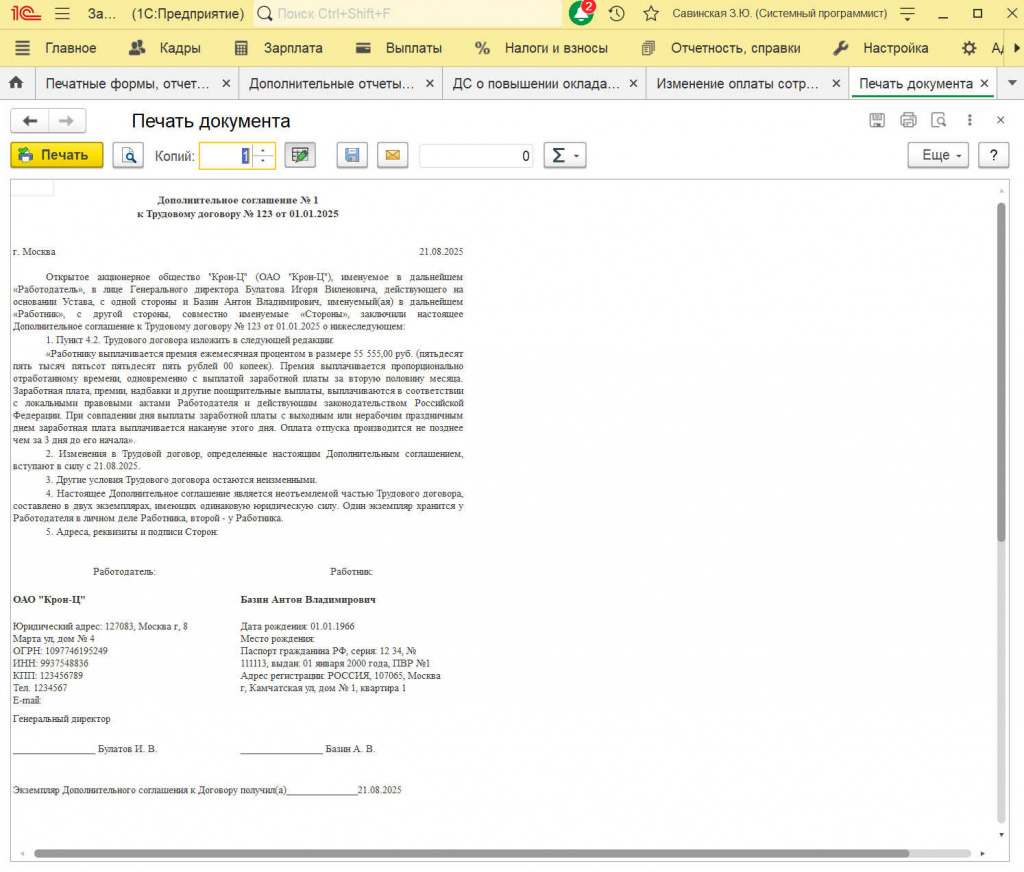Click the administration gear icon
Image resolution: width=1024 pixels, height=872 pixels.
(x=969, y=48)
